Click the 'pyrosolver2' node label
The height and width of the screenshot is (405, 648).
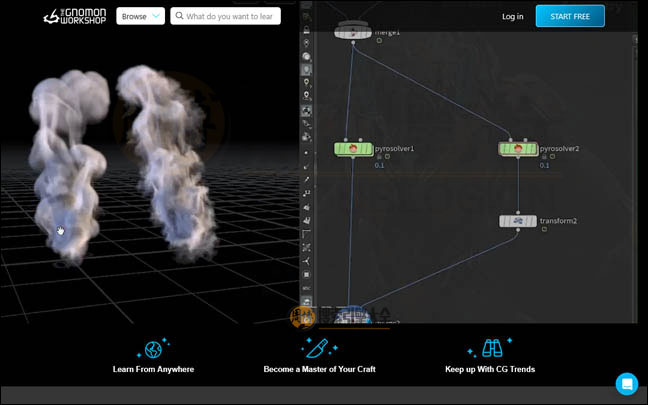560,148
